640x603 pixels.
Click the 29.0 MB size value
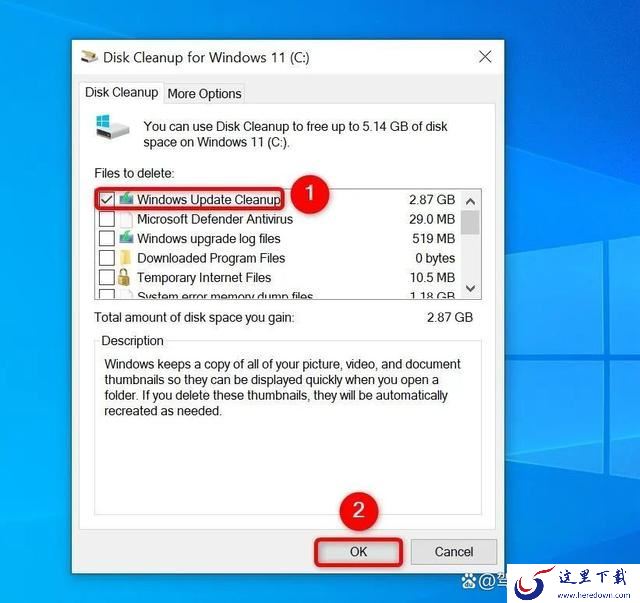[432, 219]
